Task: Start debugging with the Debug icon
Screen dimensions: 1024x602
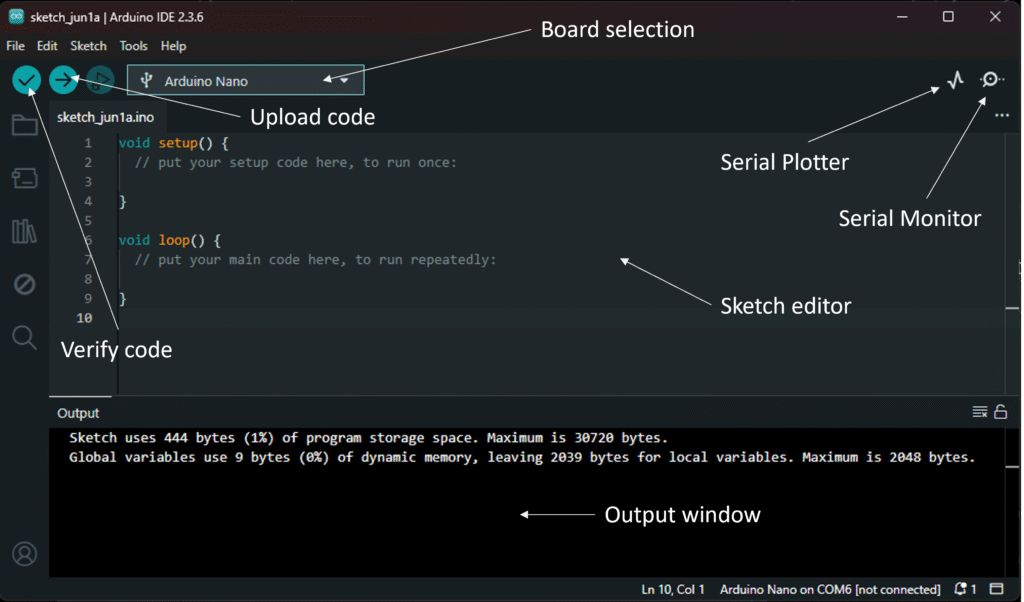Action: (x=100, y=80)
